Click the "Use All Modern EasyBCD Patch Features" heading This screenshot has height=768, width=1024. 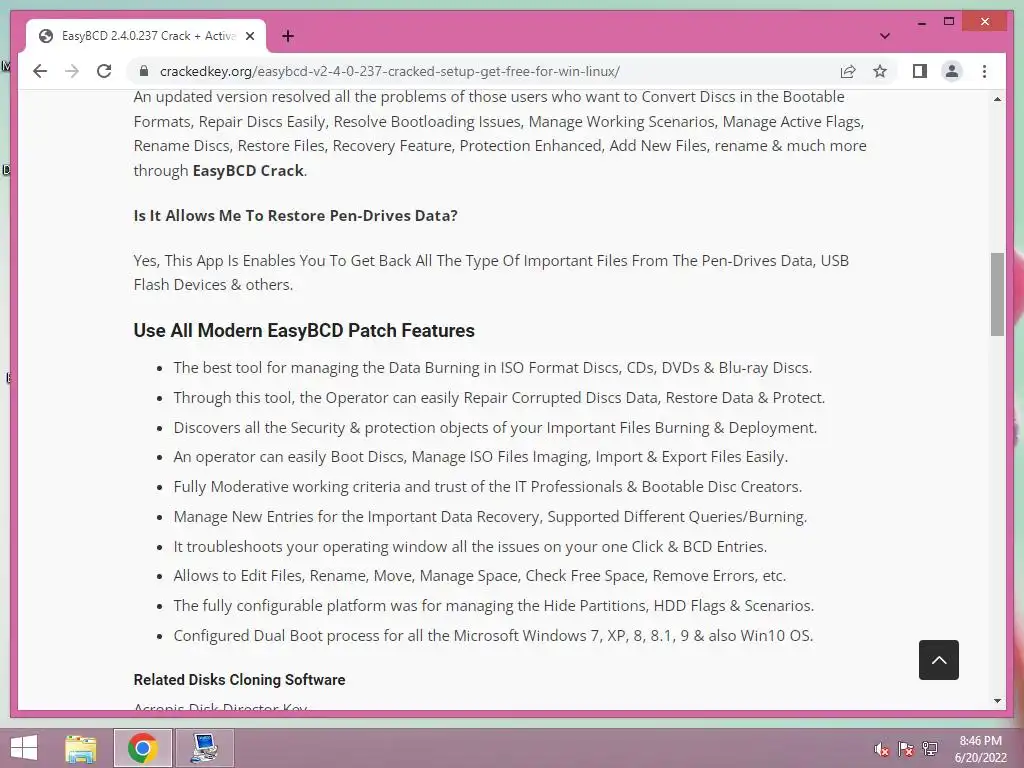304,330
